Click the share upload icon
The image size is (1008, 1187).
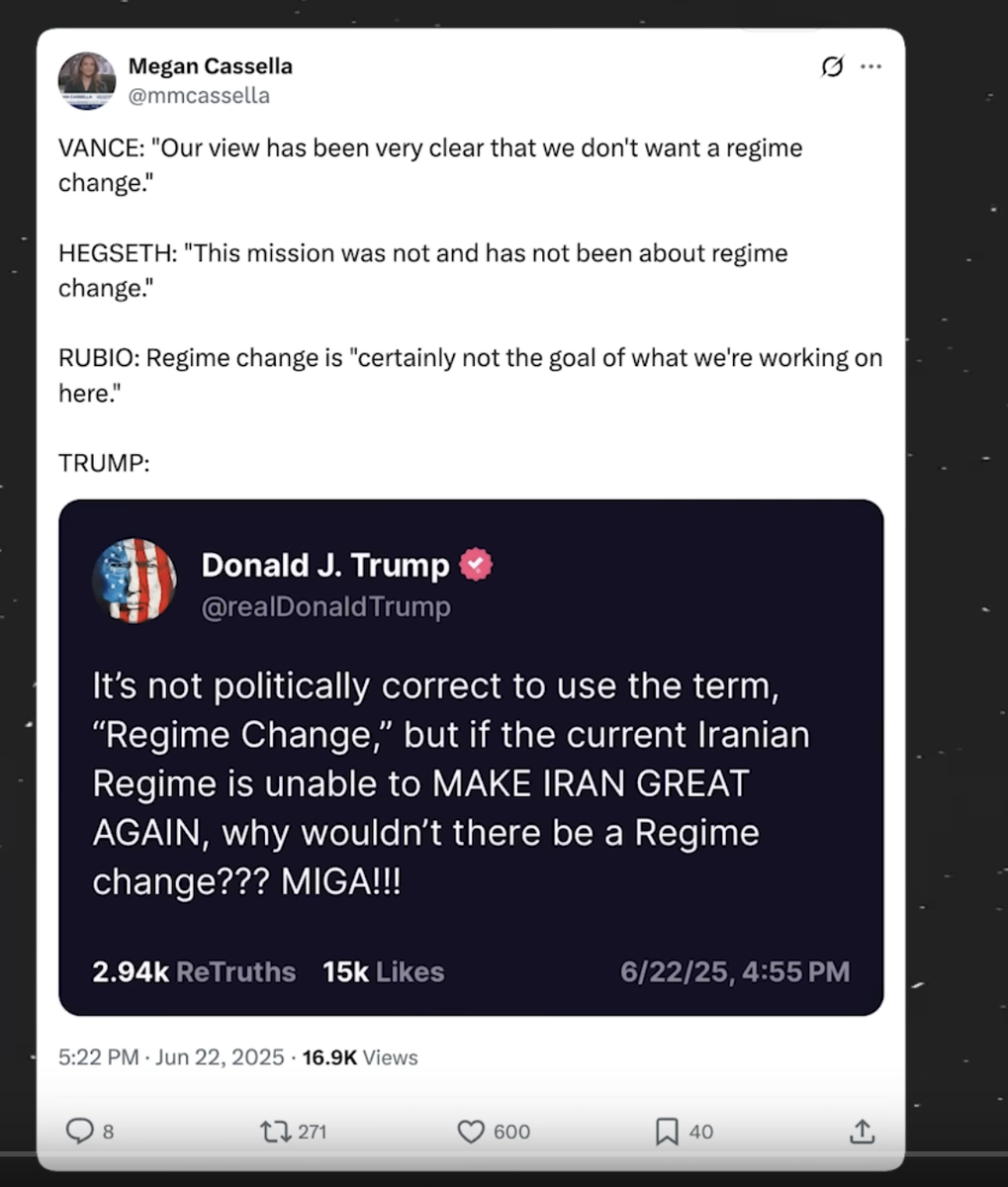click(862, 1131)
